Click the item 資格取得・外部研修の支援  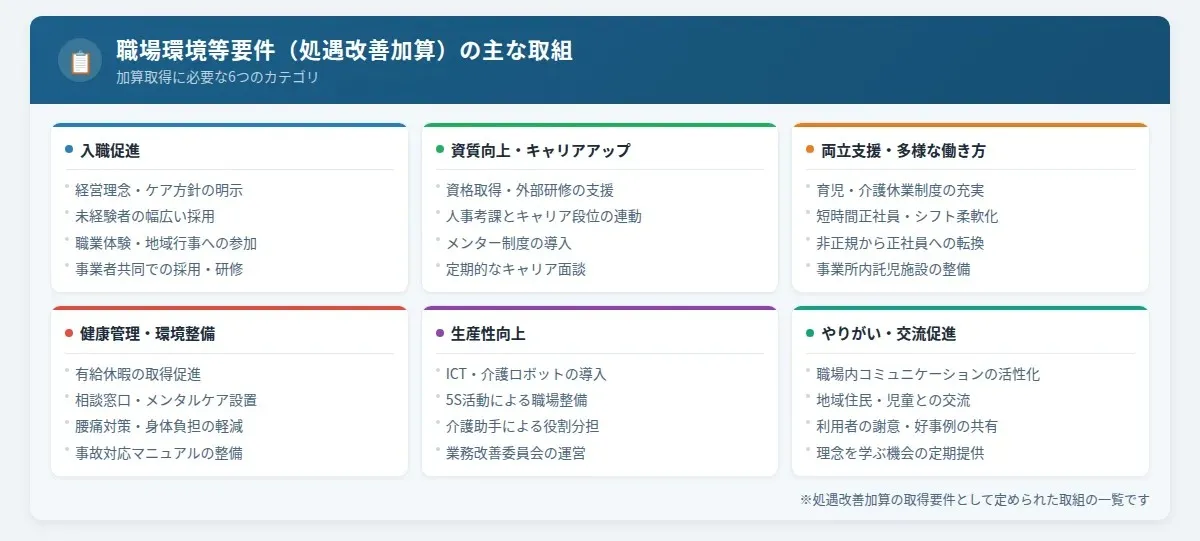click(530, 190)
